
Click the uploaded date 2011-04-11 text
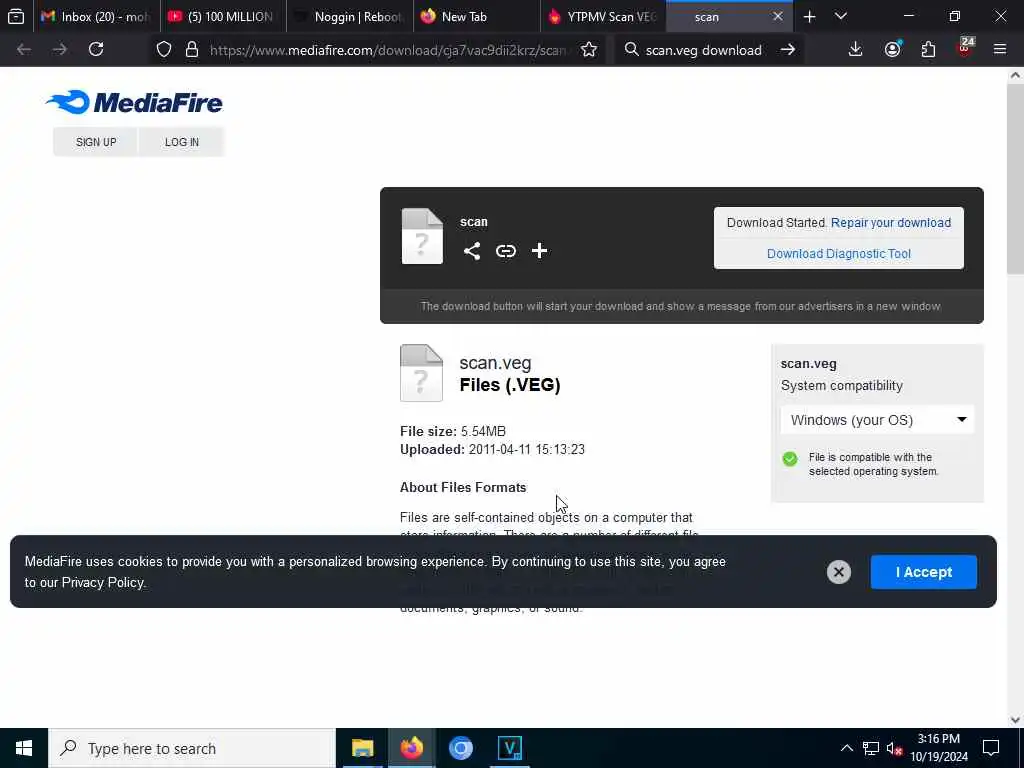click(526, 449)
